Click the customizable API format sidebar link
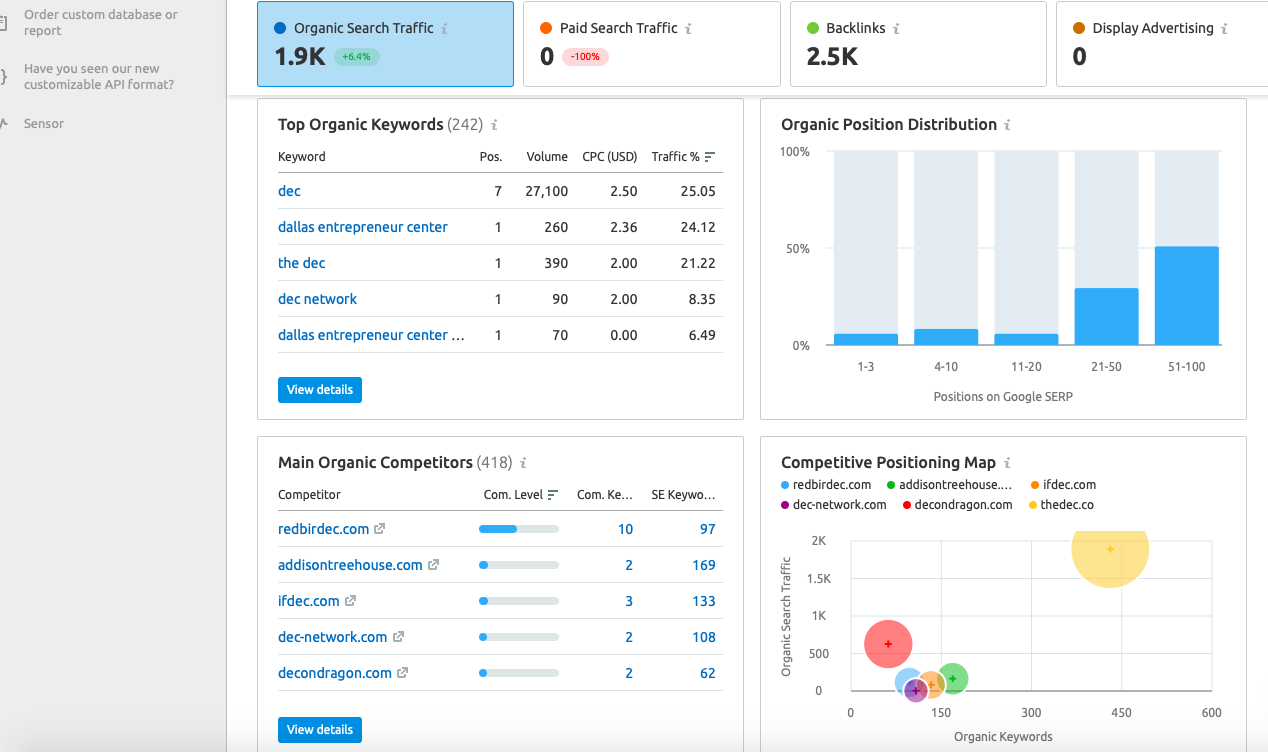Image resolution: width=1268 pixels, height=752 pixels. (97, 76)
